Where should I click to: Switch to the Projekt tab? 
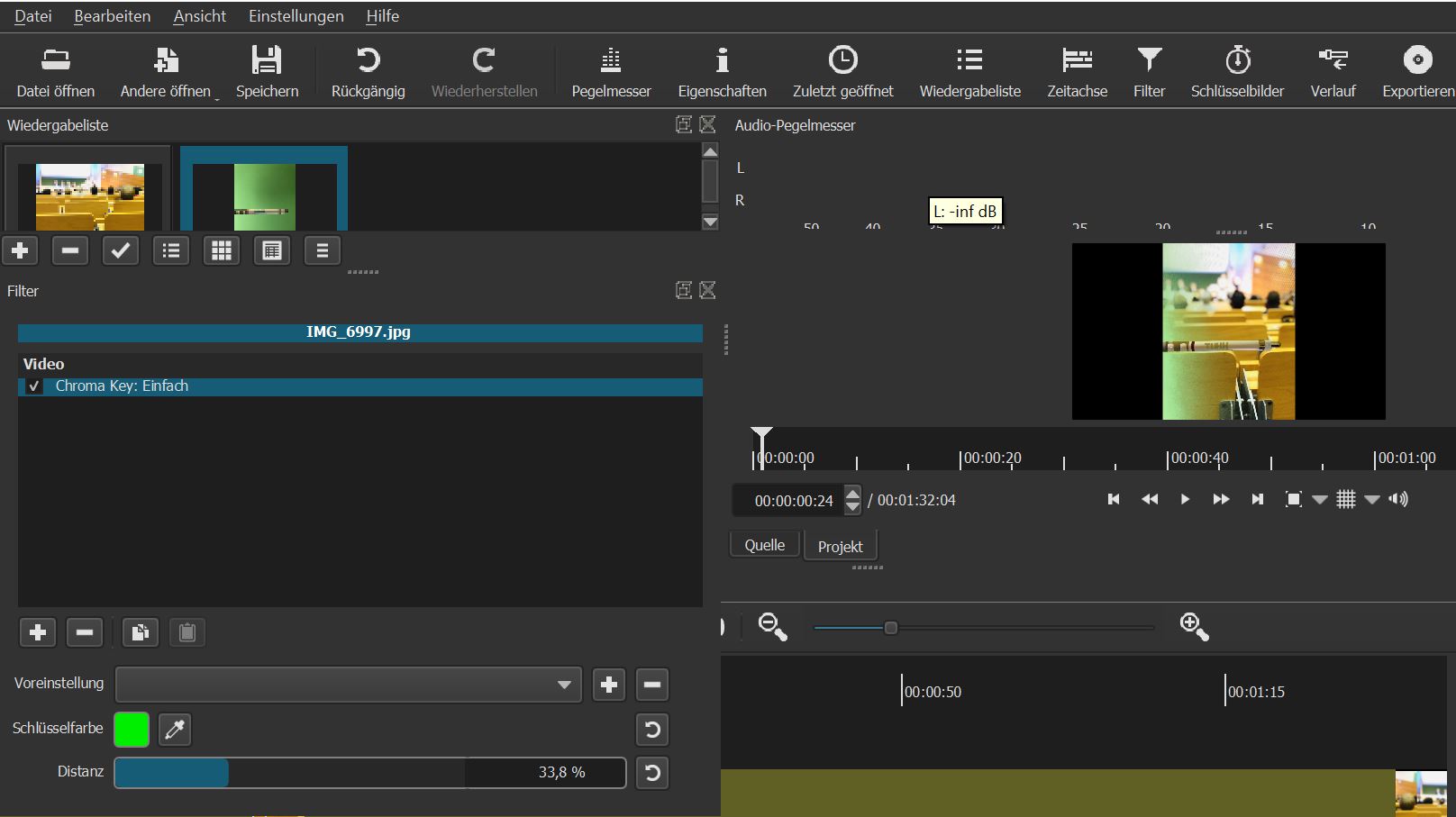840,547
